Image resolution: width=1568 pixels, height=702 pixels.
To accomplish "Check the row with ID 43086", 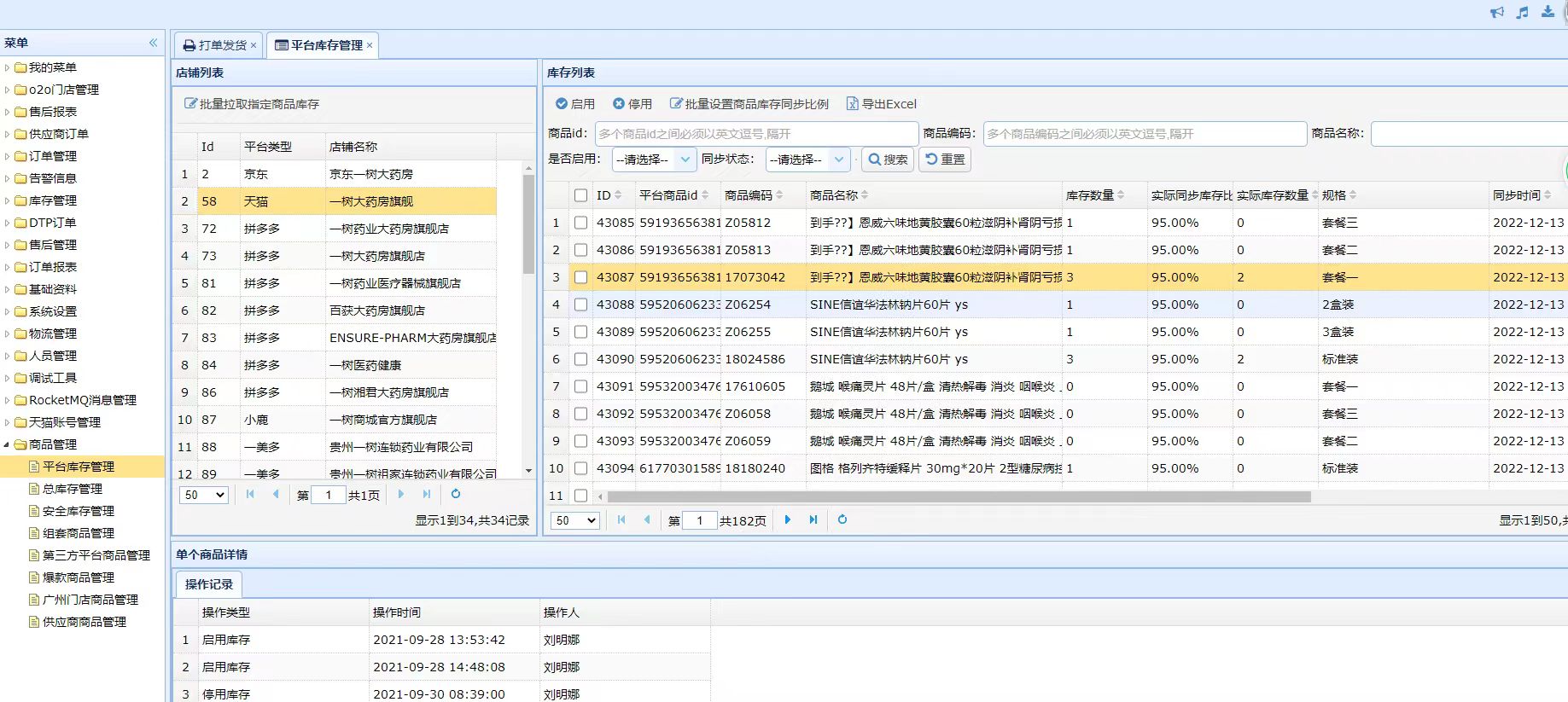I will pos(581,250).
